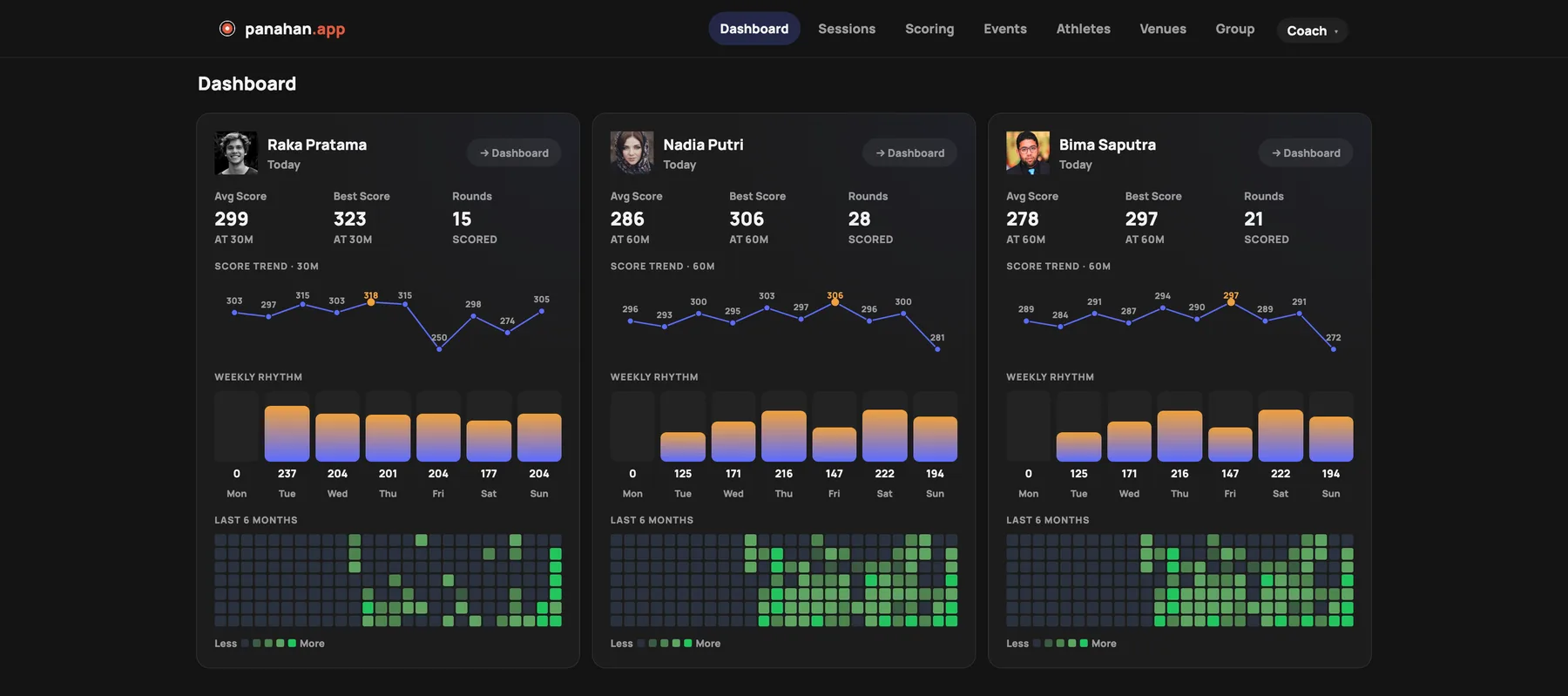The height and width of the screenshot is (696, 1568).
Task: Click Raka's 15 rounds value
Action: coord(462,219)
